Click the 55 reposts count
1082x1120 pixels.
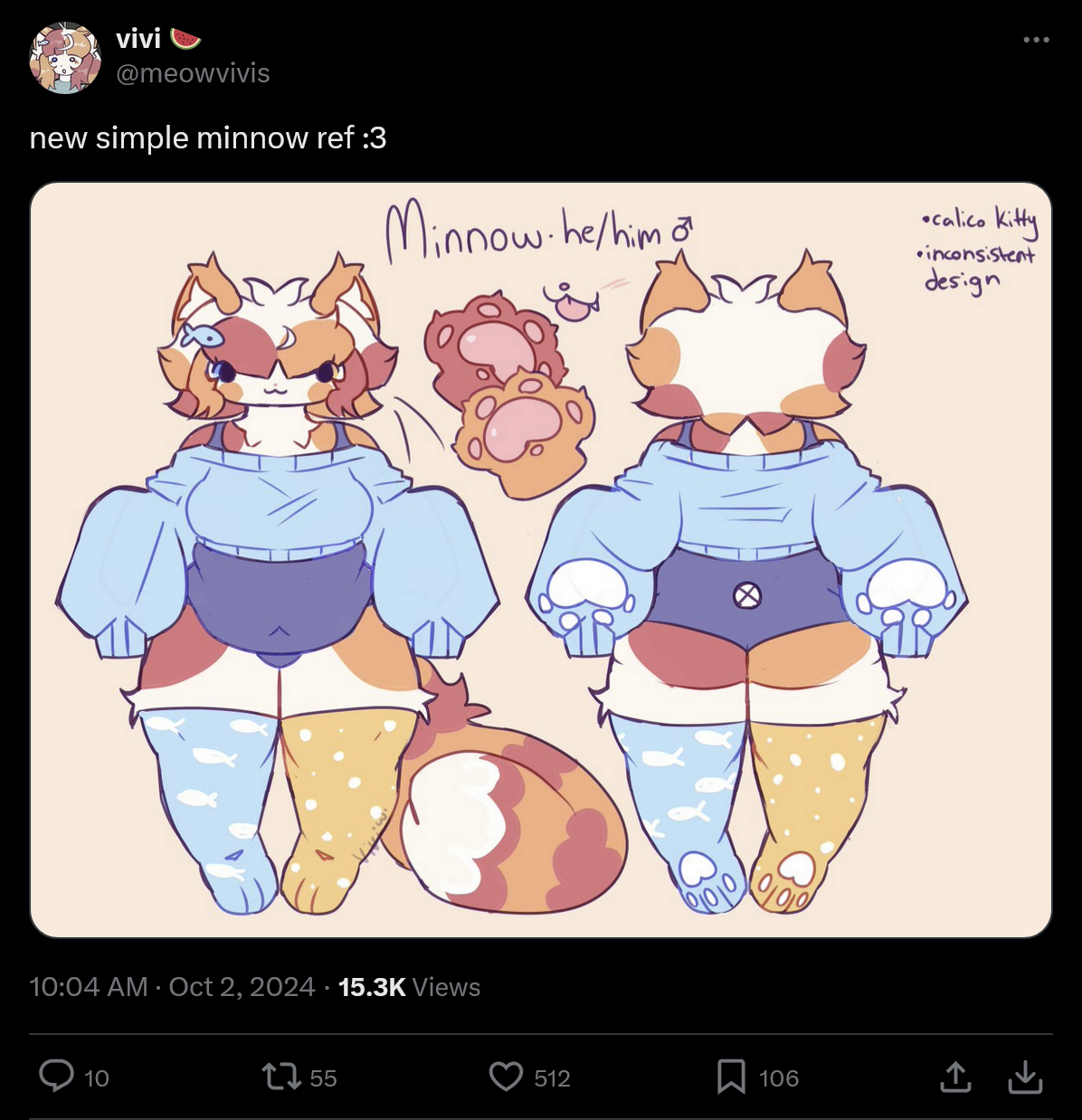(323, 1078)
